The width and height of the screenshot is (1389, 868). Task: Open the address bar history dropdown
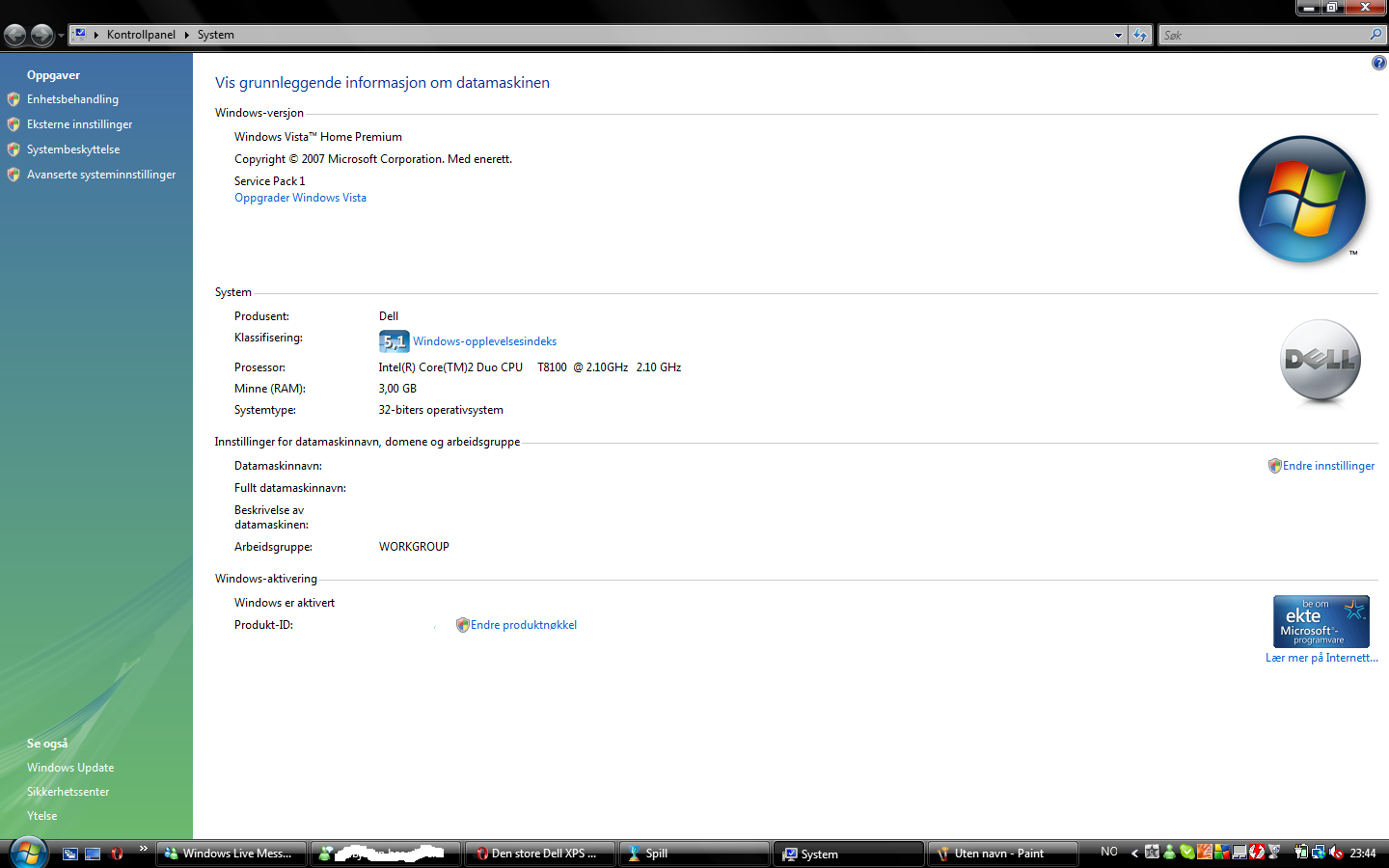coord(1118,35)
